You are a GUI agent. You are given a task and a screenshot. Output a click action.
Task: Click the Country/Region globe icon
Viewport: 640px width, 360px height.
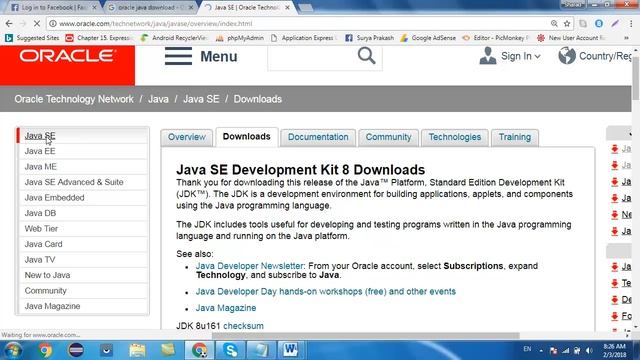(x=567, y=56)
